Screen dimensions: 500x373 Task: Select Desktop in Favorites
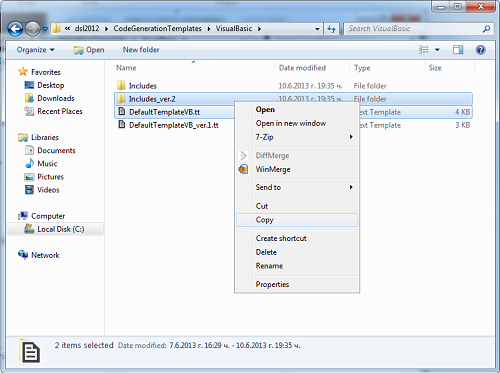[51, 85]
